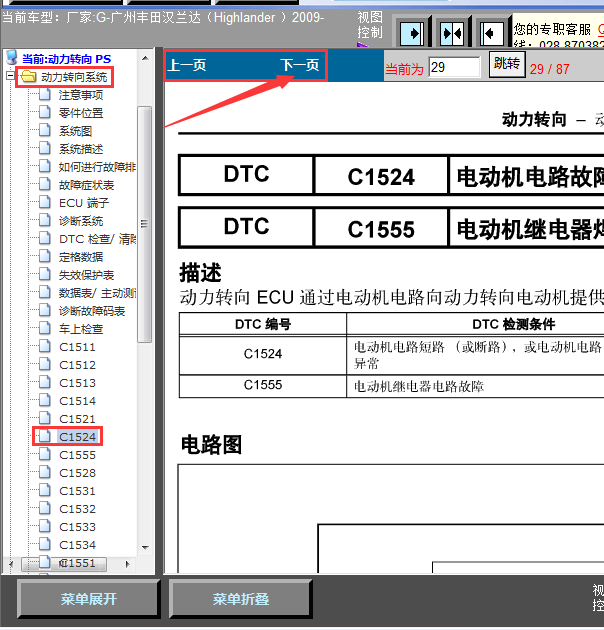Click the C1555 cell in DTC table
604x630 pixels.
tap(263, 385)
